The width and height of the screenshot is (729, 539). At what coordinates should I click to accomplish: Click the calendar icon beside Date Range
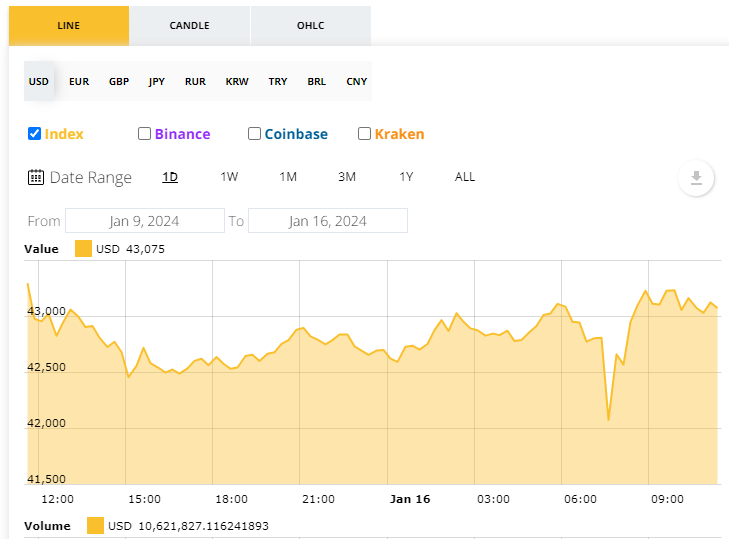35,177
